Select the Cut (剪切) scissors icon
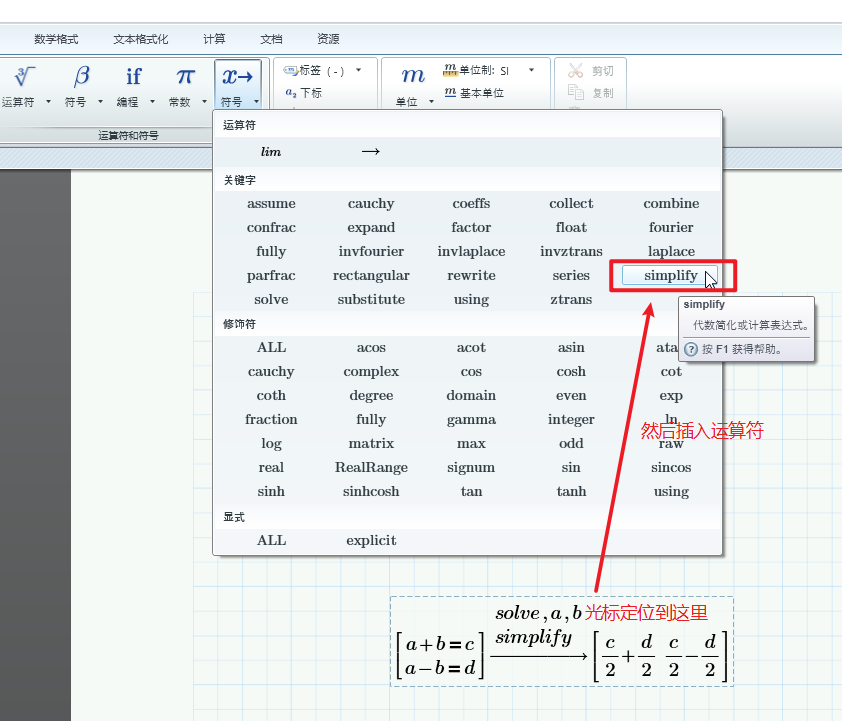The width and height of the screenshot is (842, 721). (575, 68)
